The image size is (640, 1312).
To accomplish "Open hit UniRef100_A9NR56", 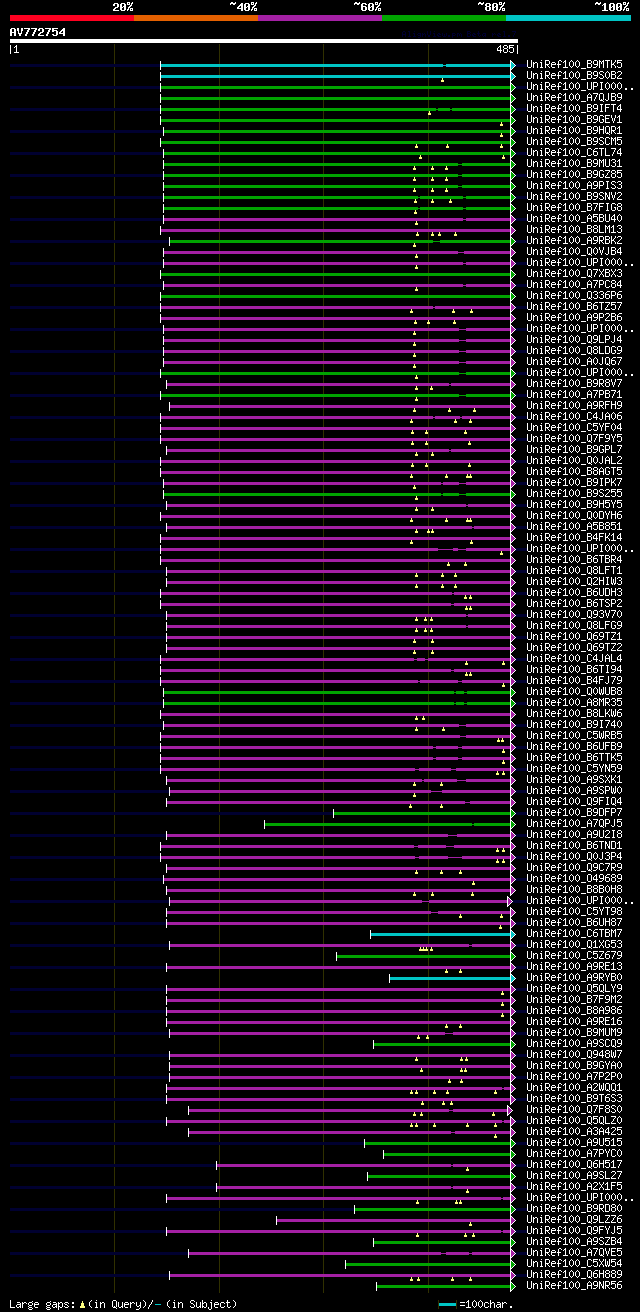I will (574, 1285).
